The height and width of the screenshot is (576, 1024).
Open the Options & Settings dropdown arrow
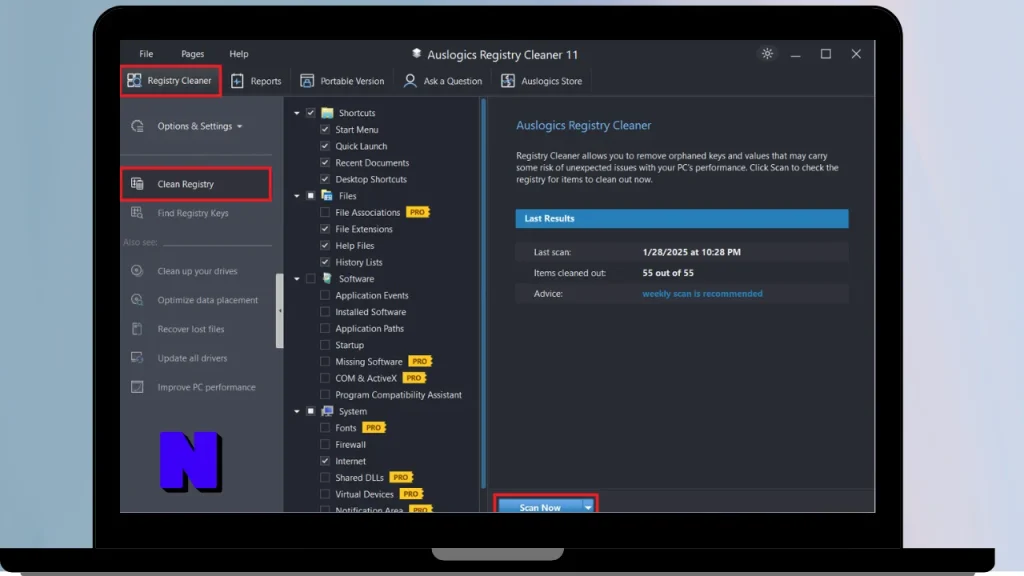tap(240, 127)
